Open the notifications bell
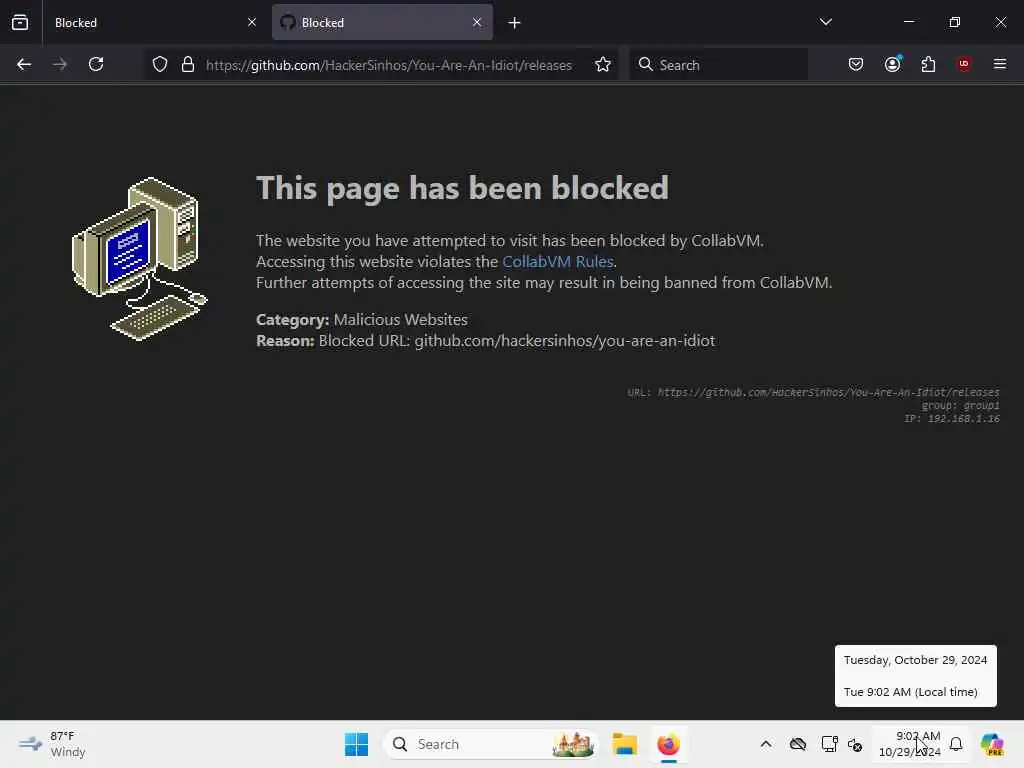Image resolution: width=1024 pixels, height=768 pixels. 956,744
